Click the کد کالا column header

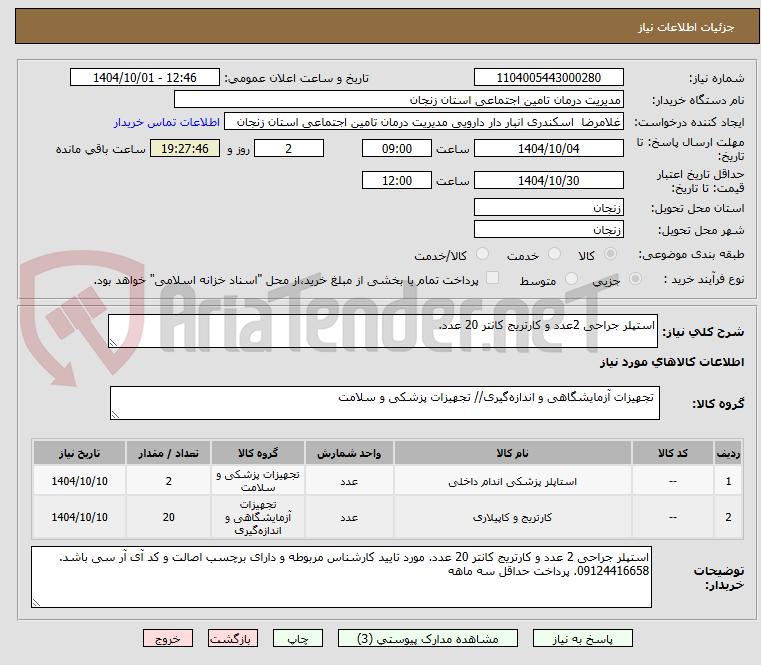pyautogui.click(x=673, y=453)
